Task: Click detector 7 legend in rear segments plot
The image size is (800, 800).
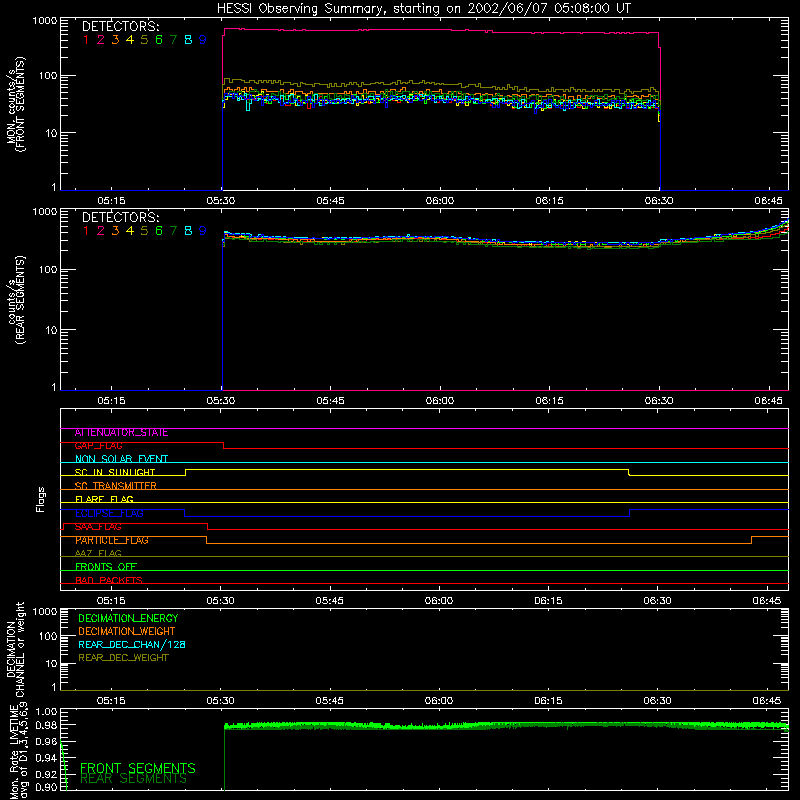Action: coord(173,231)
